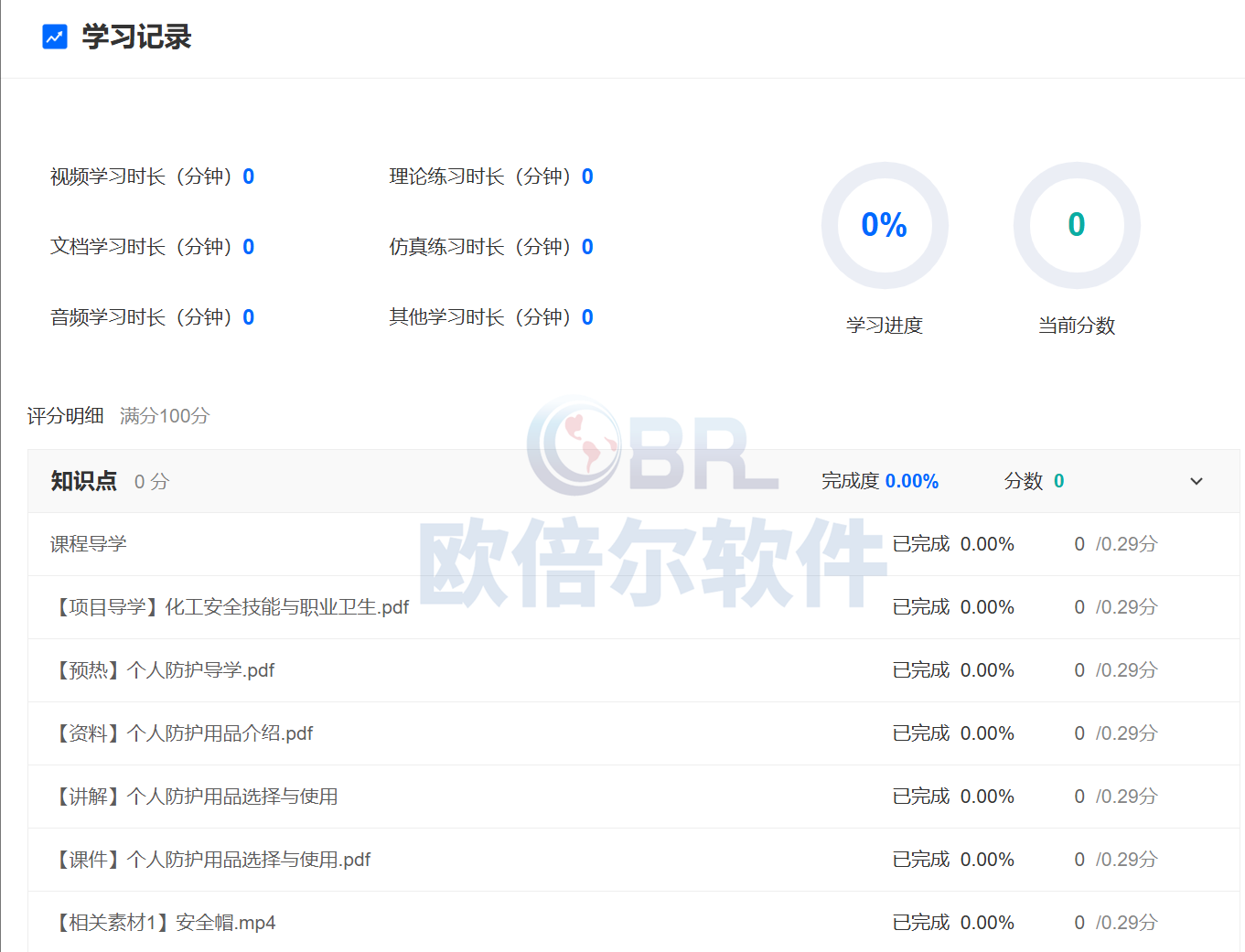Collapse the 知识点 section chevron
This screenshot has height=952, width=1245.
[x=1196, y=481]
